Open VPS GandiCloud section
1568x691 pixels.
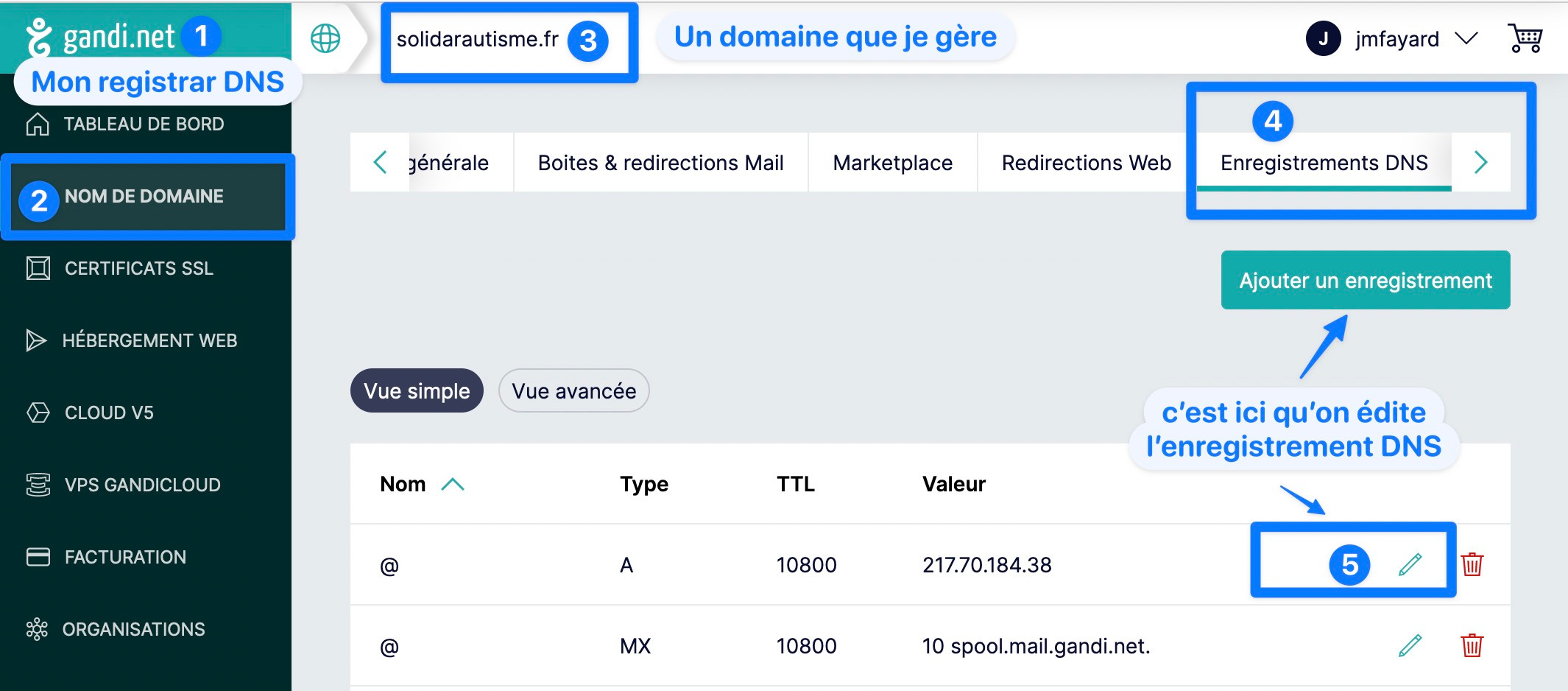point(143,485)
